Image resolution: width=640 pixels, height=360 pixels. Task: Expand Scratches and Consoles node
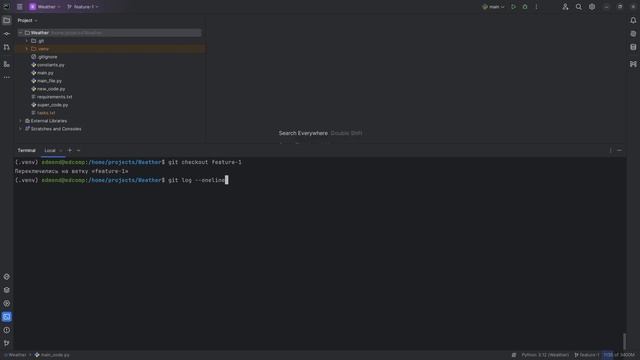(20, 129)
